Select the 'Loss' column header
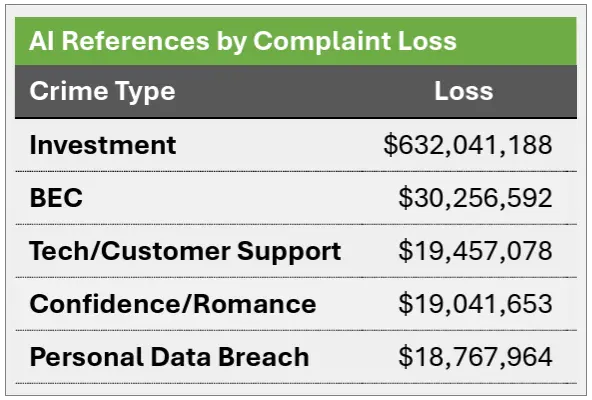592x400 pixels. point(464,91)
